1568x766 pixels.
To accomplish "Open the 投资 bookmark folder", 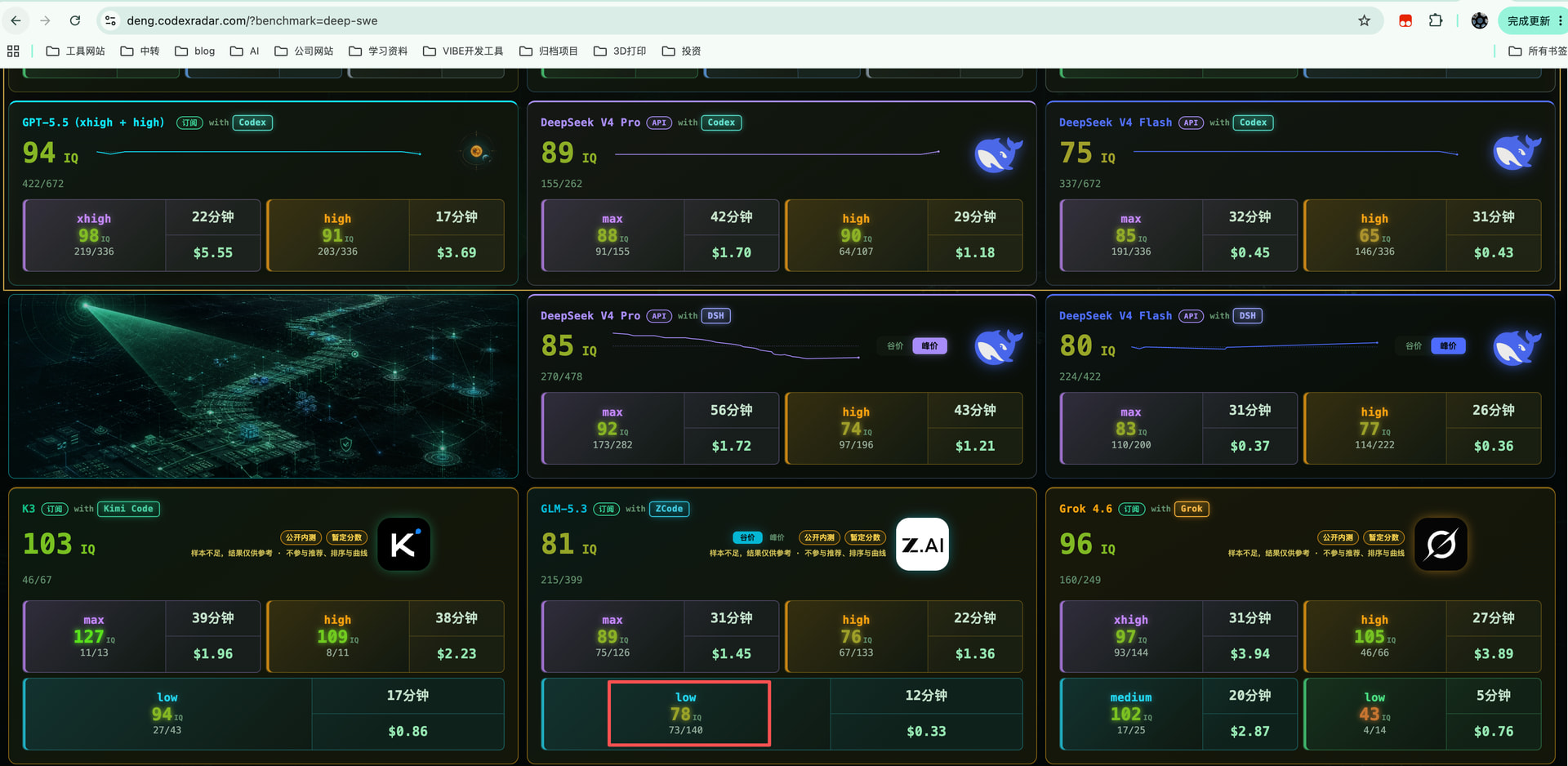I will (681, 51).
